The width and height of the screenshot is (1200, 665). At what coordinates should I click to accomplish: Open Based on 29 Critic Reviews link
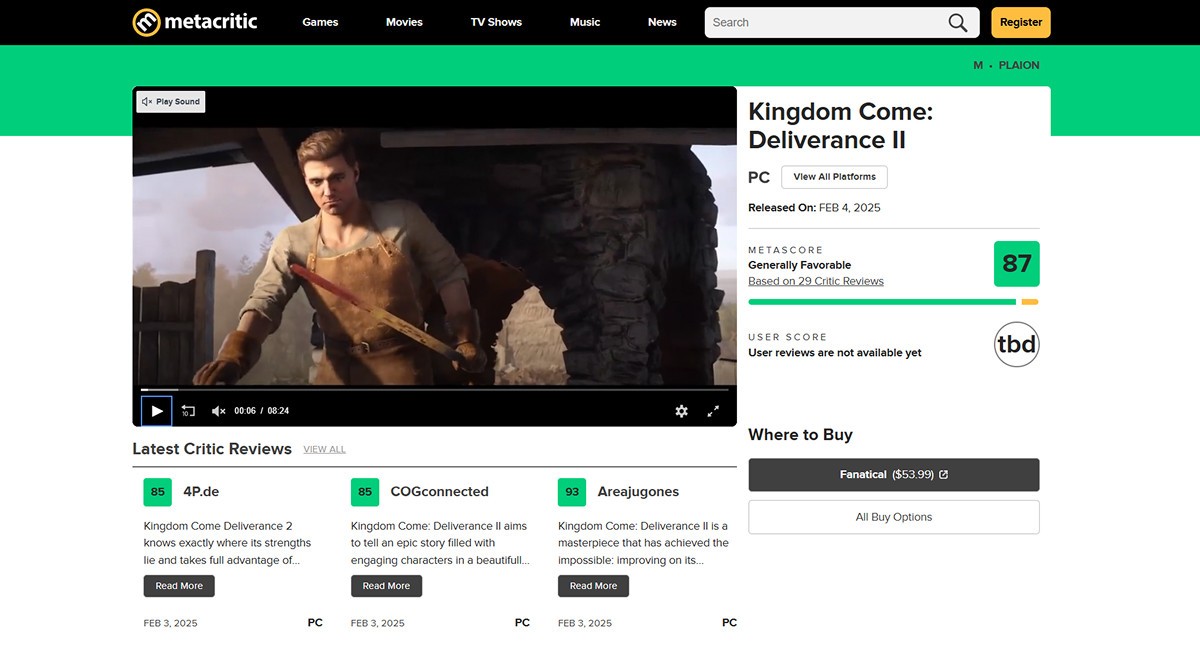tap(816, 281)
